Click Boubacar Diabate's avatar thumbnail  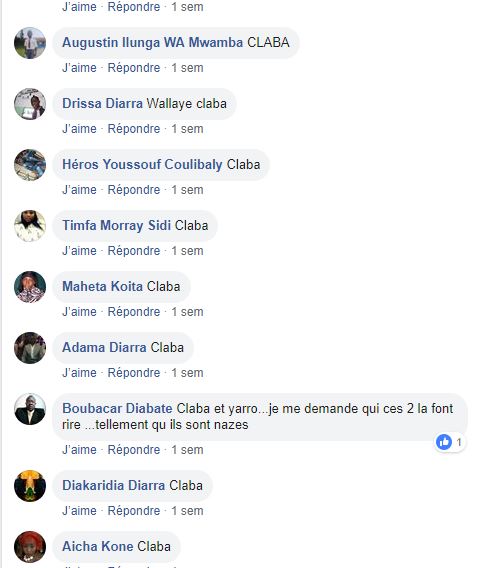point(30,409)
